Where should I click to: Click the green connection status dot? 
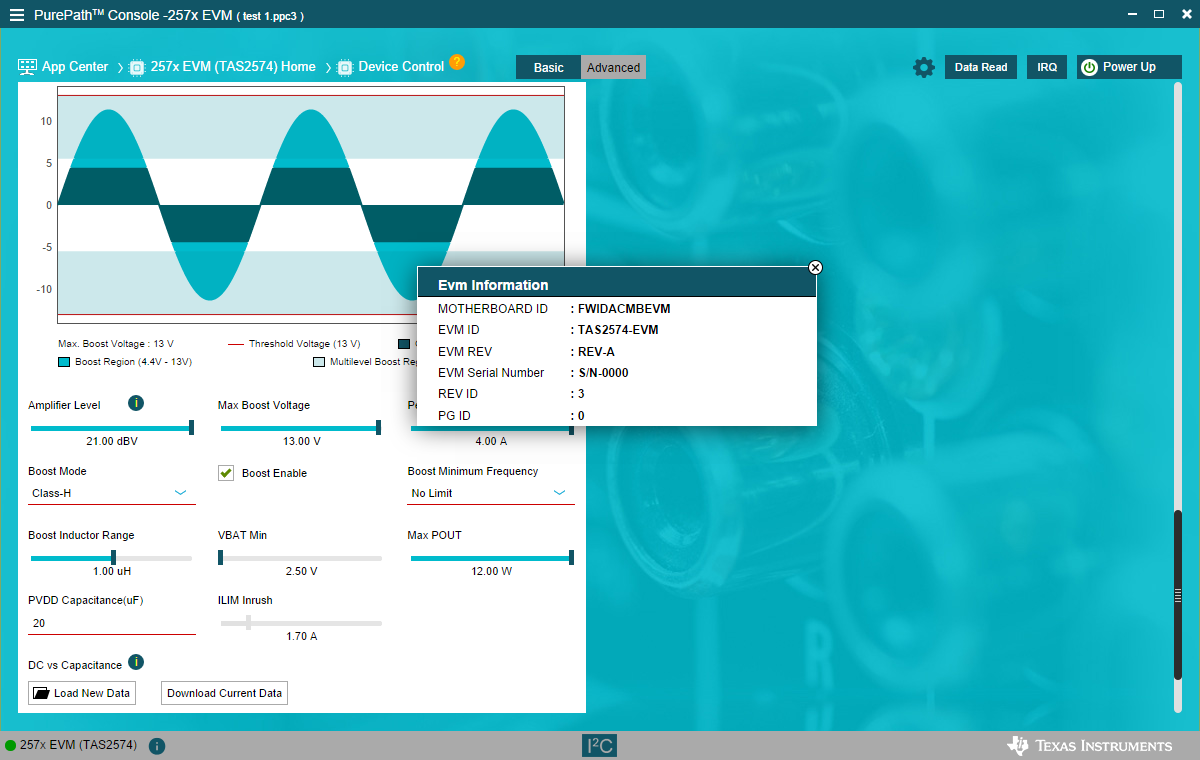click(11, 746)
